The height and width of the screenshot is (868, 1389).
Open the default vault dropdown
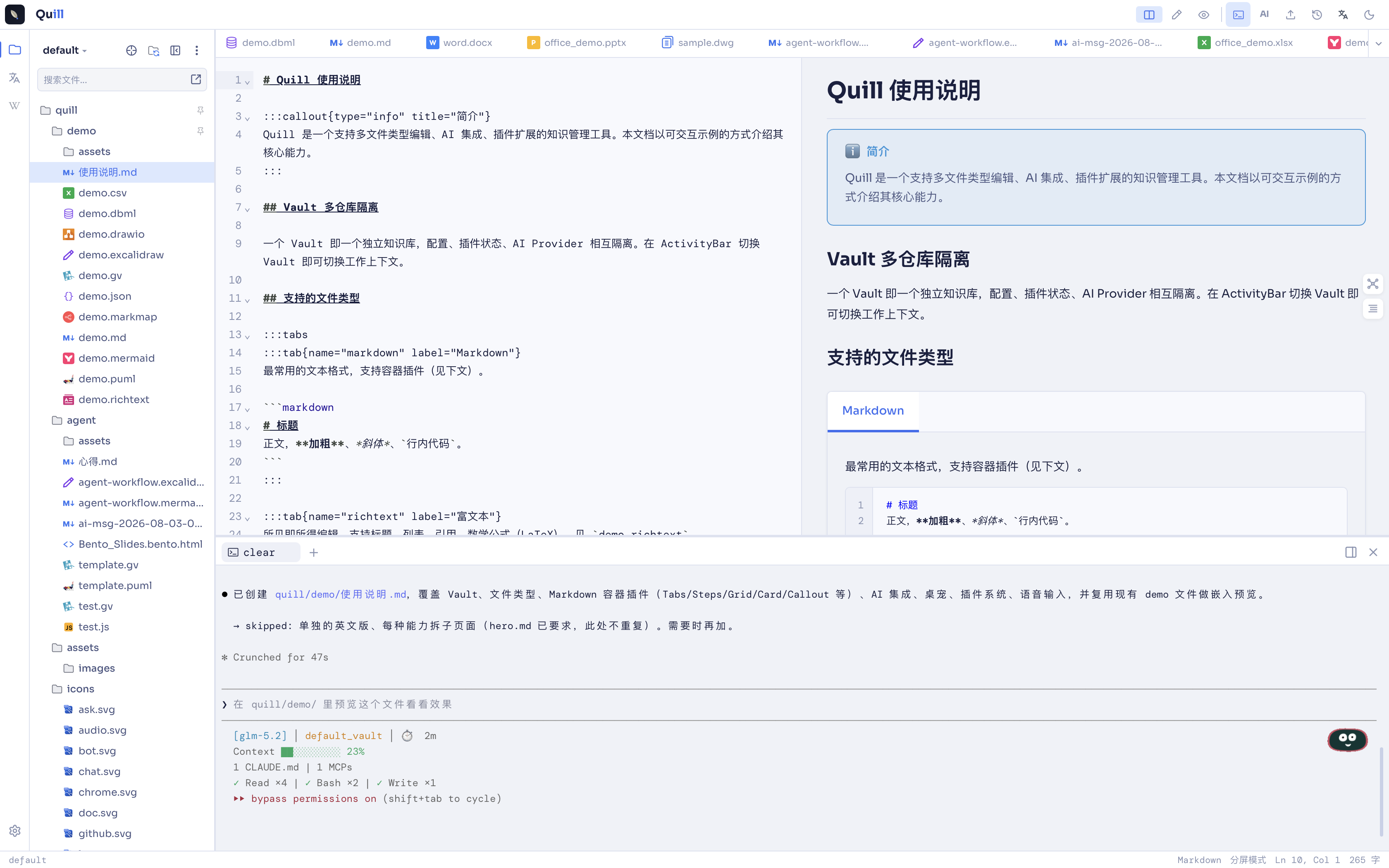point(65,50)
